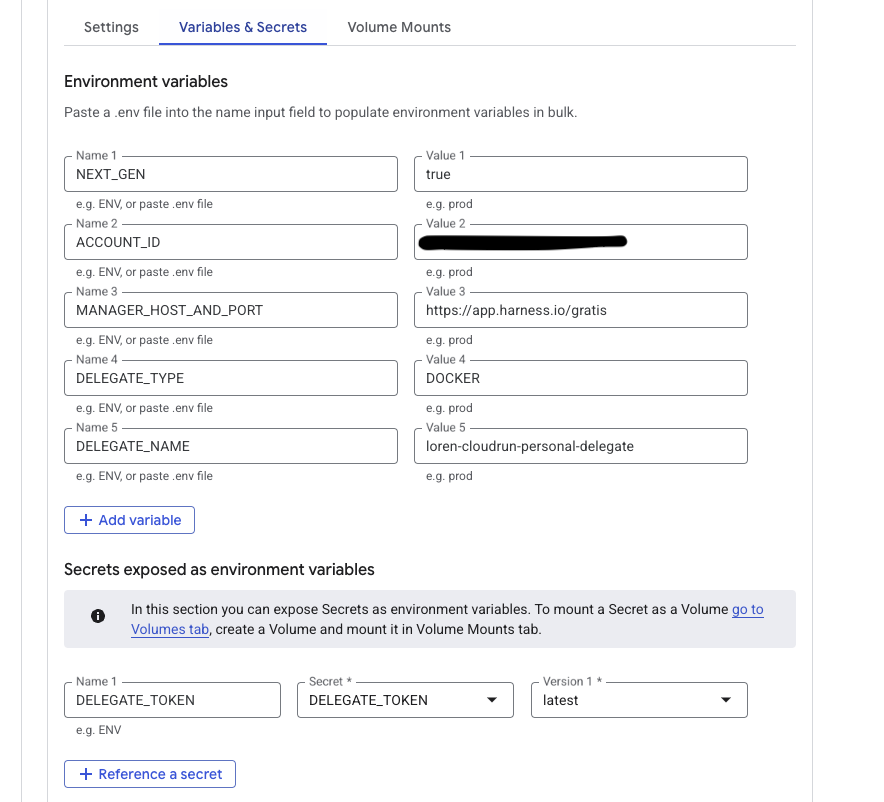Screen dimensions: 884x802
Task: Click the NEXT_GEN name field
Action: (x=231, y=174)
